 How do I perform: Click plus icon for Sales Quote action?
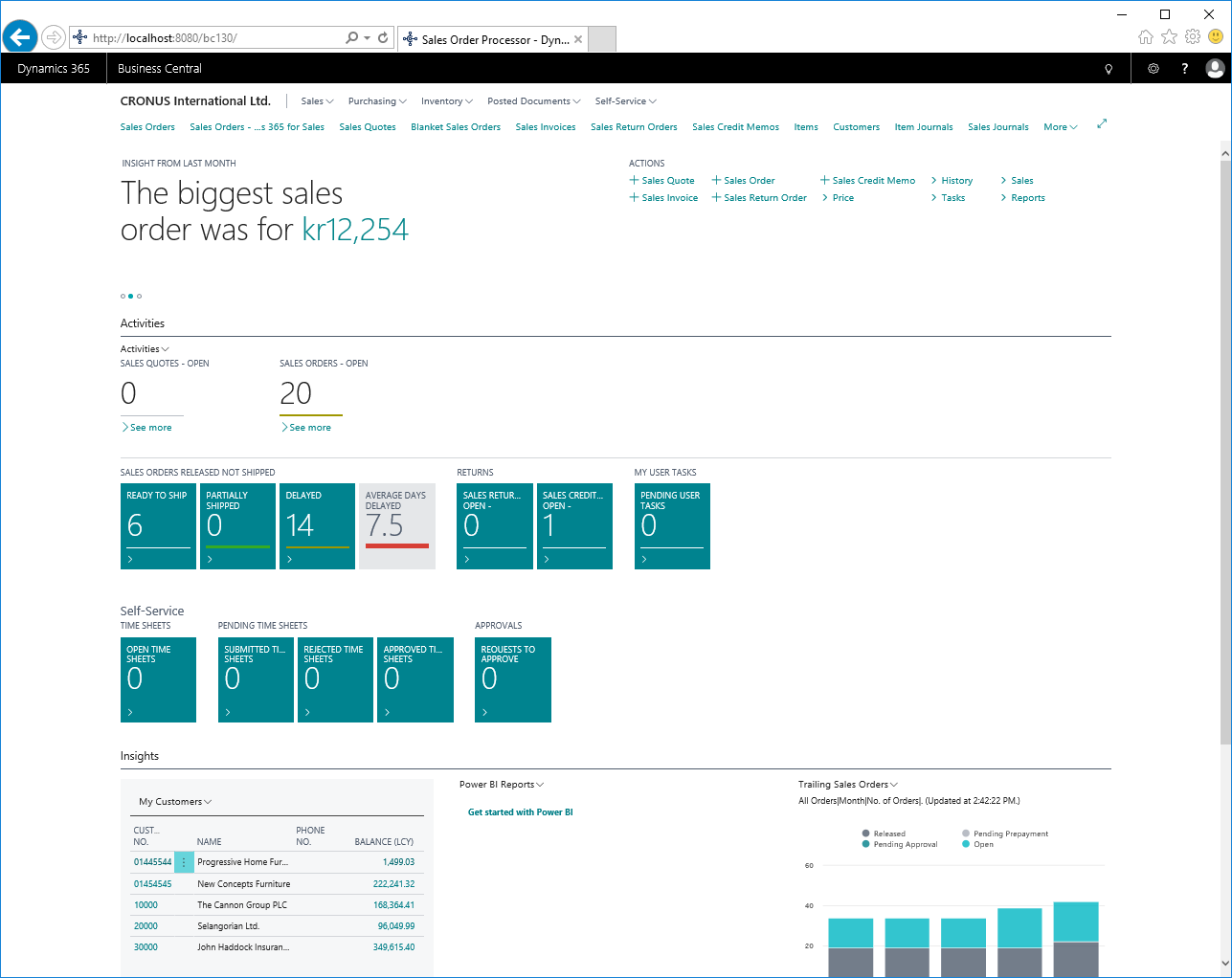634,180
